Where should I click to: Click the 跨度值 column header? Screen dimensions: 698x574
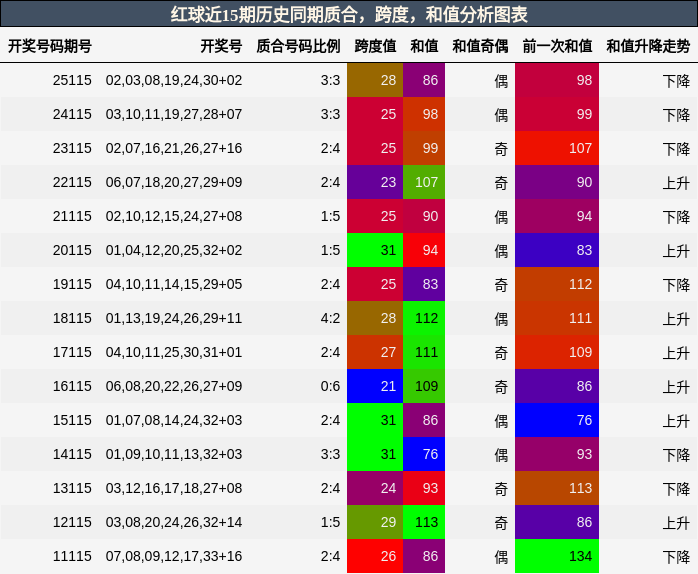(x=375, y=46)
